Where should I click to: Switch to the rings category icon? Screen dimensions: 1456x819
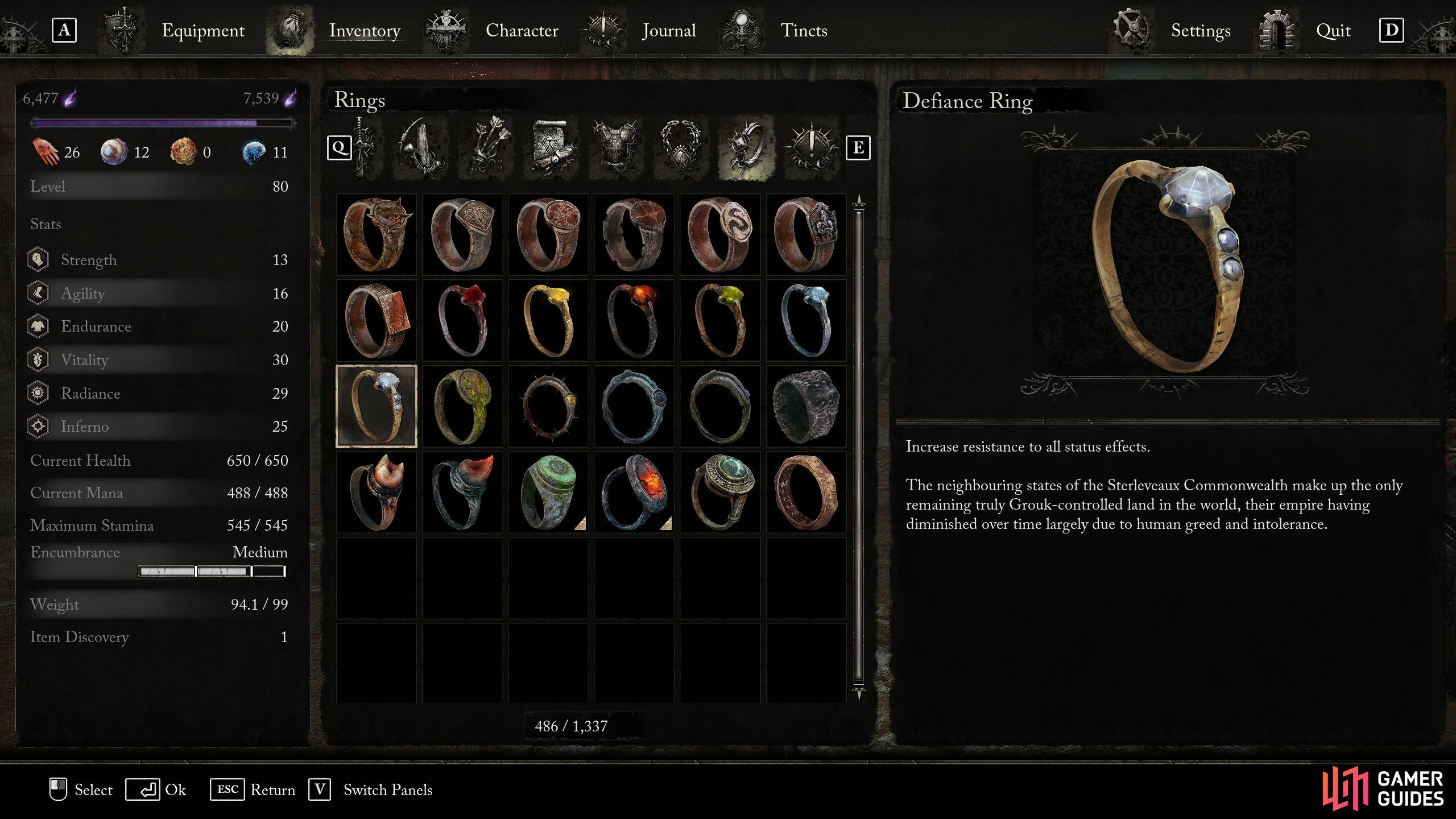coord(746,148)
